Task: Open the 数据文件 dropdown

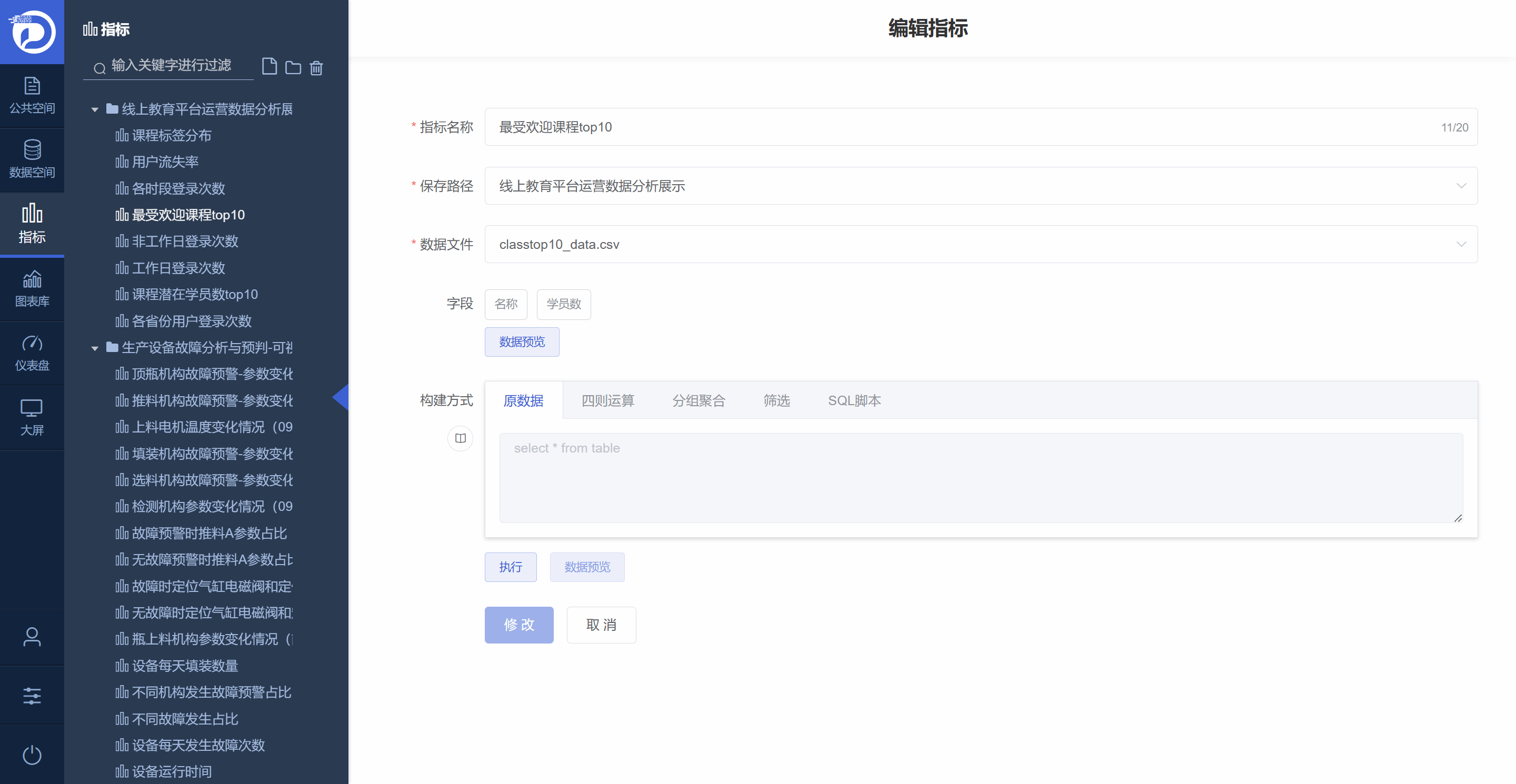Action: coord(981,244)
